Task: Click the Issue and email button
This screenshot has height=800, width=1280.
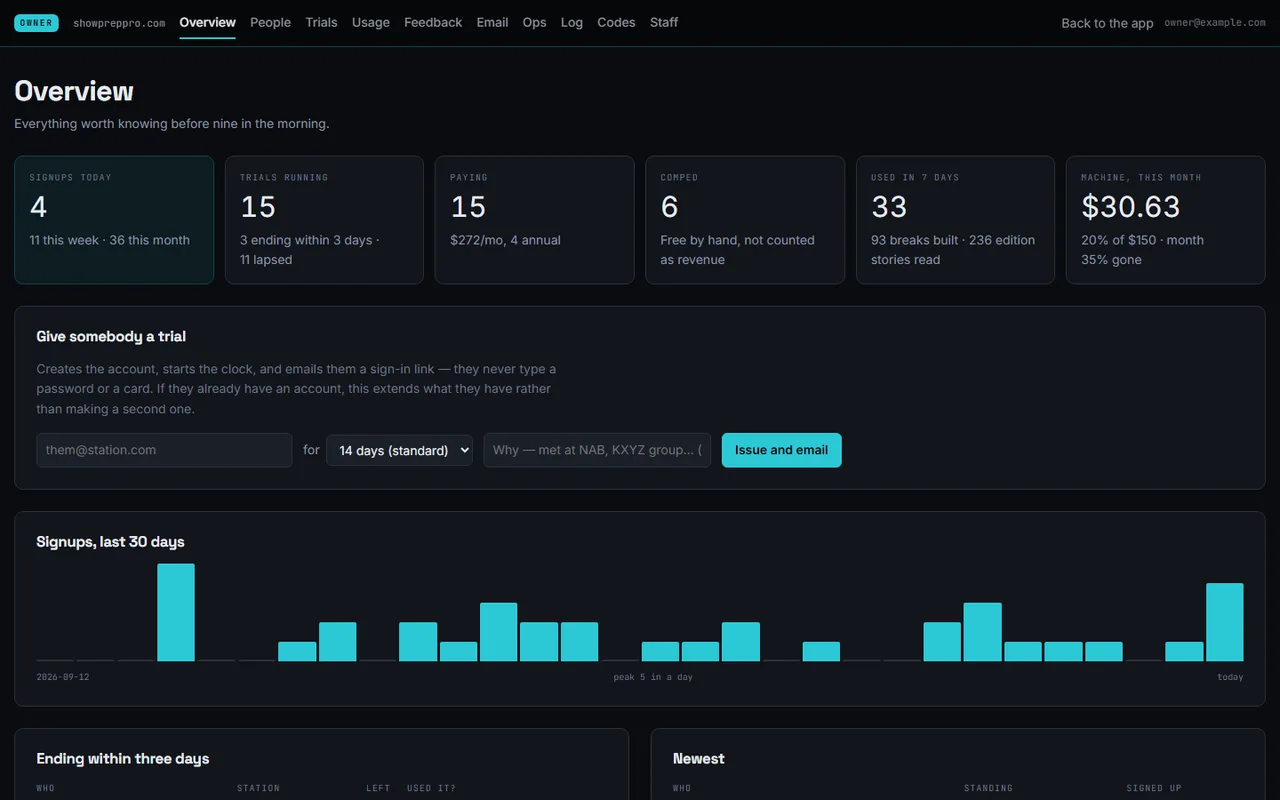Action: [781, 450]
